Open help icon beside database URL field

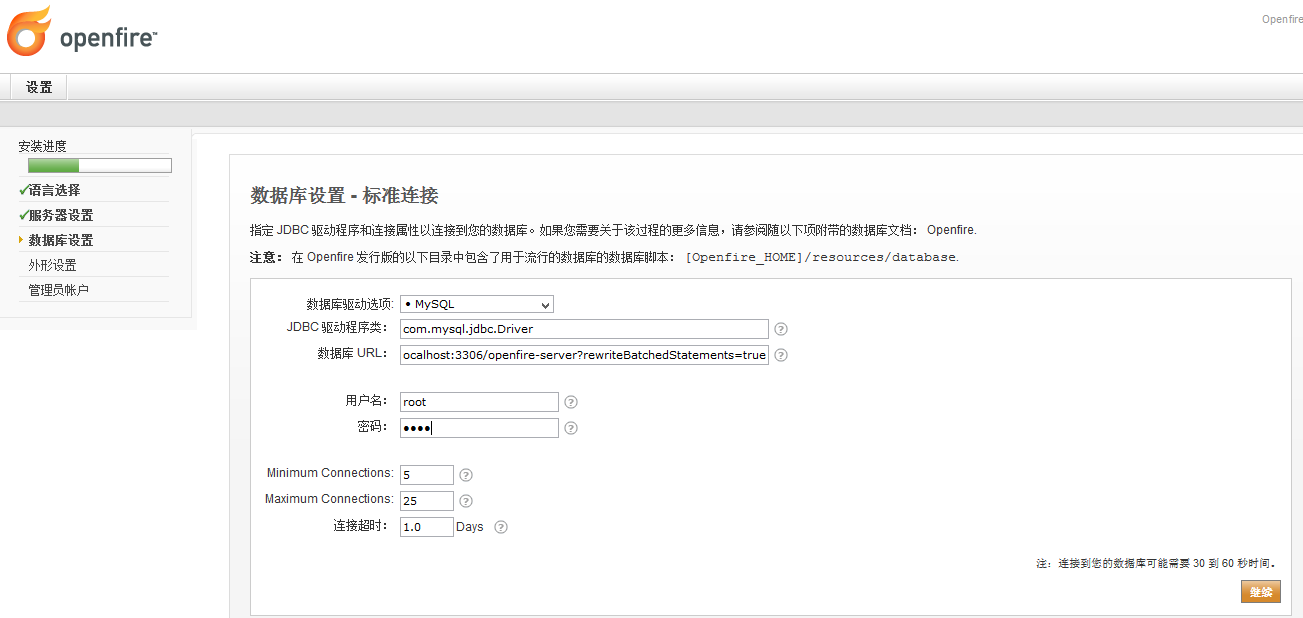781,355
